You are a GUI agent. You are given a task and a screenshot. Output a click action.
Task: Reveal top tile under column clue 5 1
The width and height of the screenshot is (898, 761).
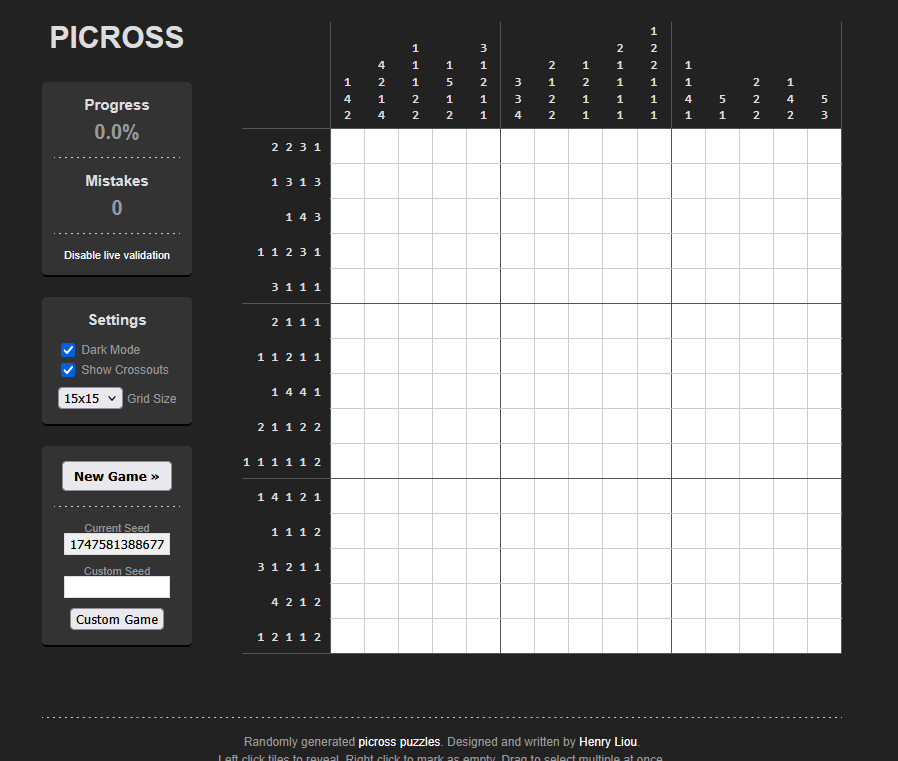pos(723,147)
